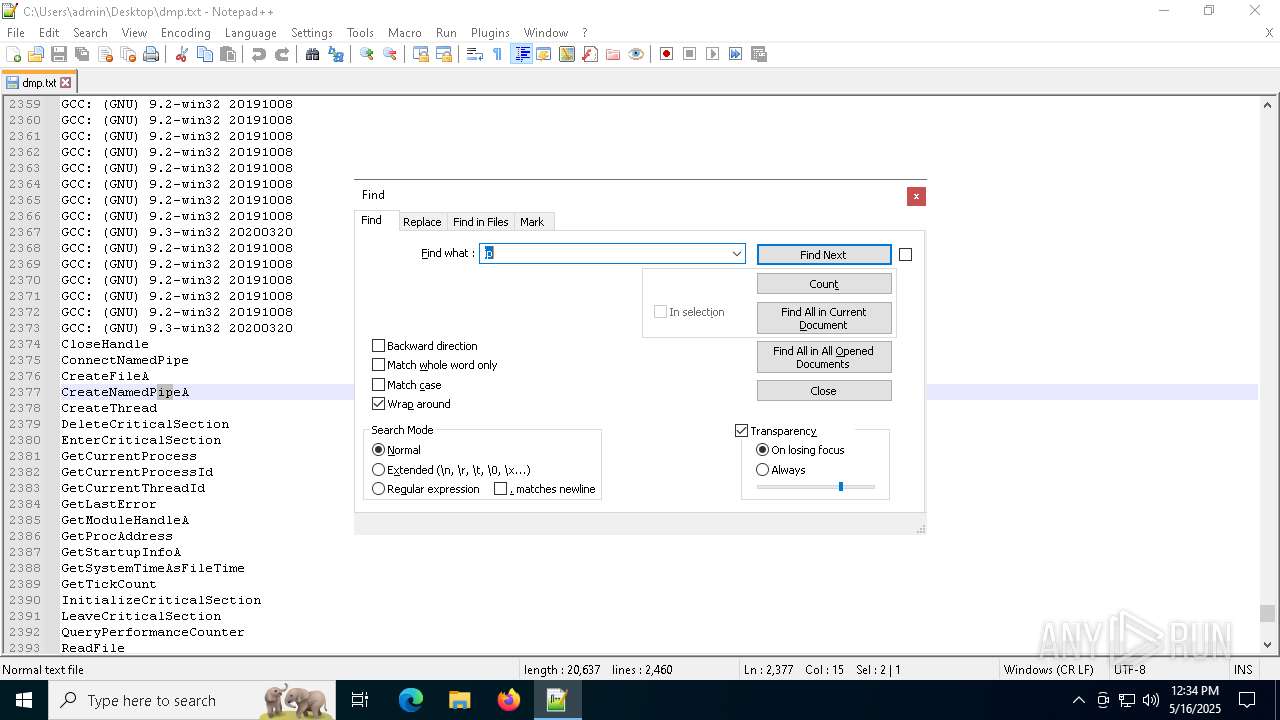Click the Copy toolbar icon
1280x720 pixels.
pos(205,54)
